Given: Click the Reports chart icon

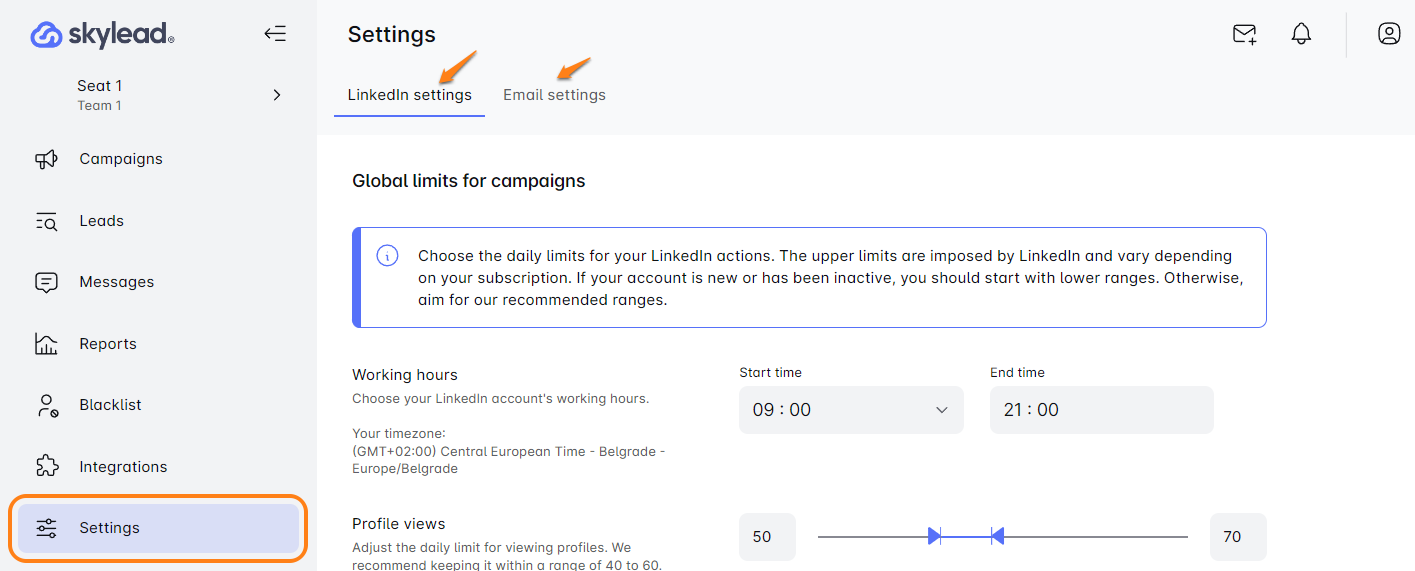Looking at the screenshot, I should 46,344.
